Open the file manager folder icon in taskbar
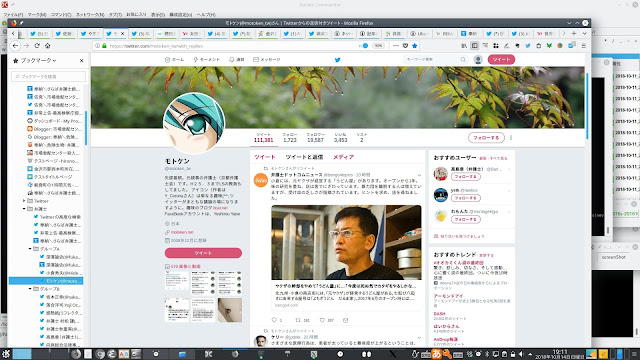Screen dimensions: 640x360 182,354
